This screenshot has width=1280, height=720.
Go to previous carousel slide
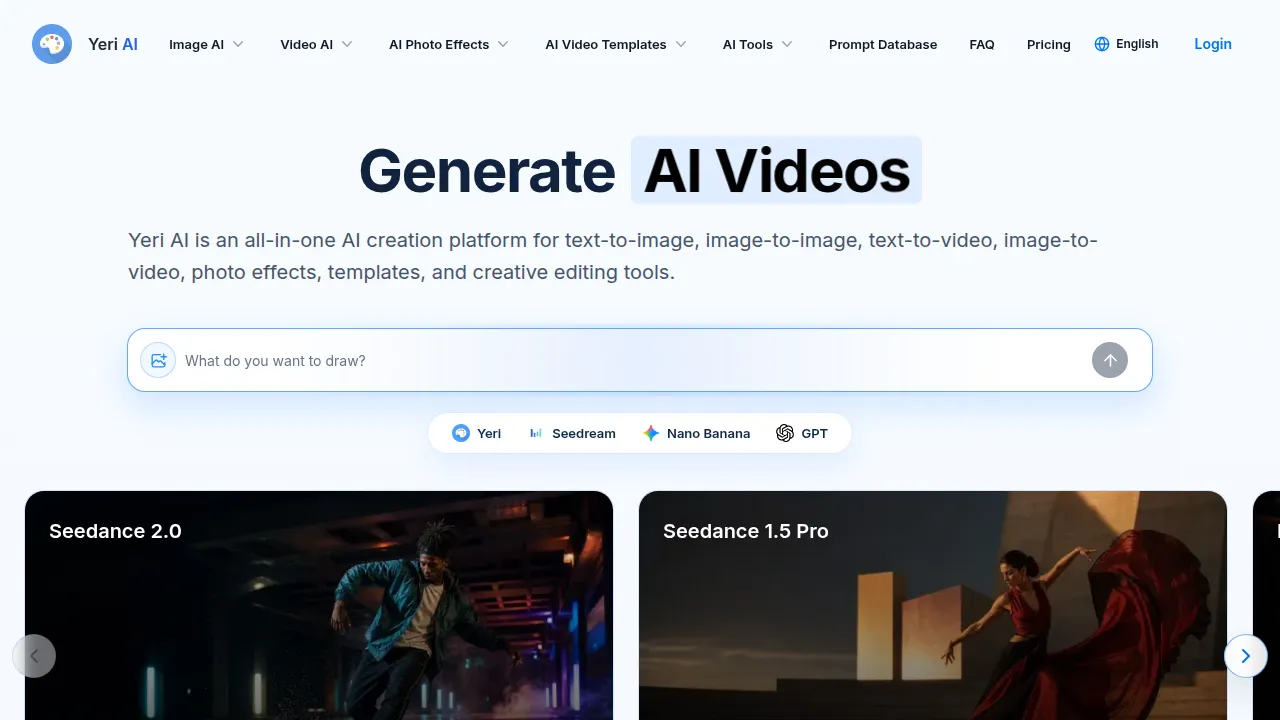click(34, 656)
